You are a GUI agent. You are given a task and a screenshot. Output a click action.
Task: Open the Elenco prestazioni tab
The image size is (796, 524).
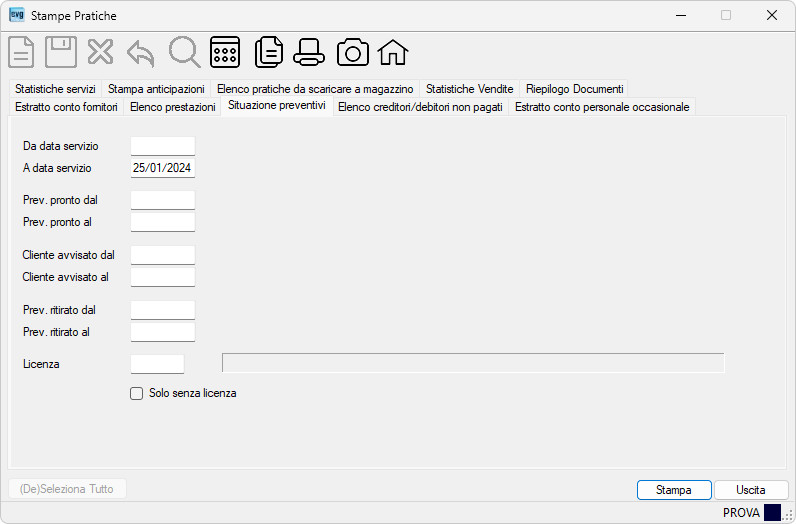point(173,107)
